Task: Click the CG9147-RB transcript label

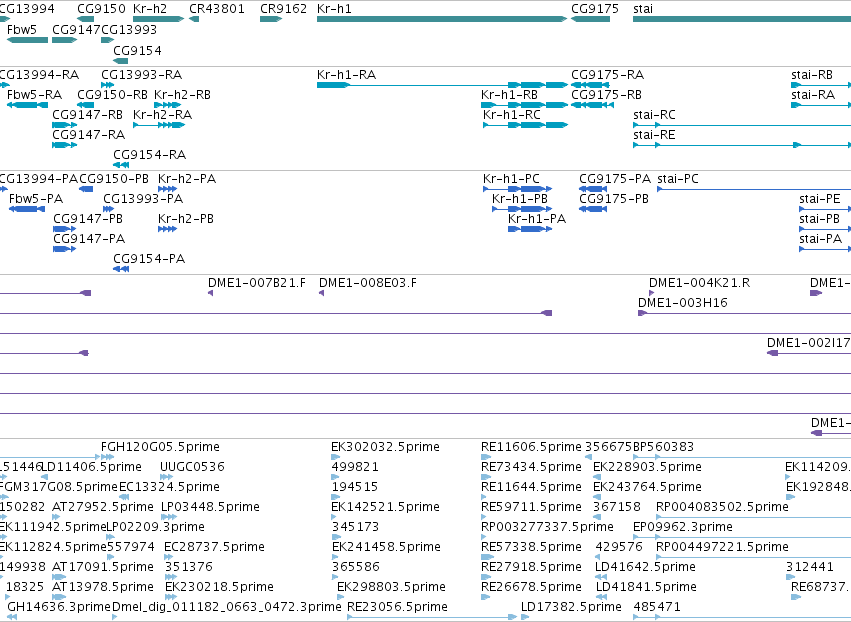Action: tap(87, 115)
